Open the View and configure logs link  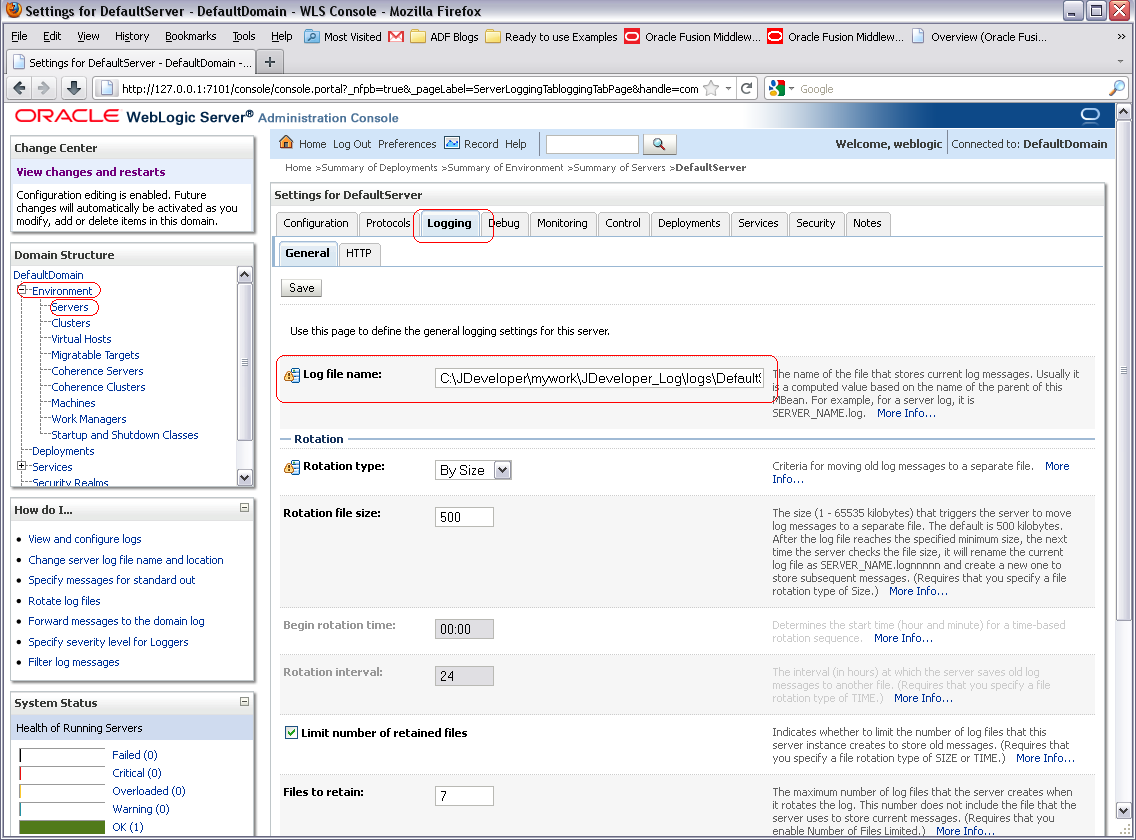[x=84, y=539]
